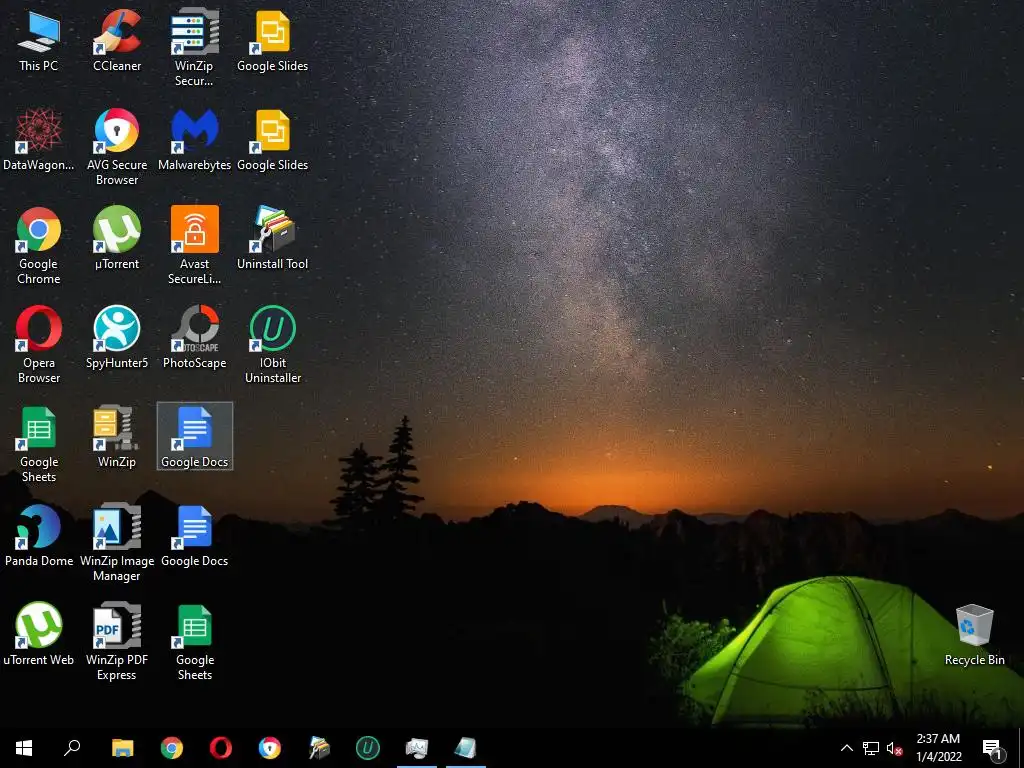Open the clock showing 2:37 AM
This screenshot has width=1024, height=768.
(x=938, y=748)
